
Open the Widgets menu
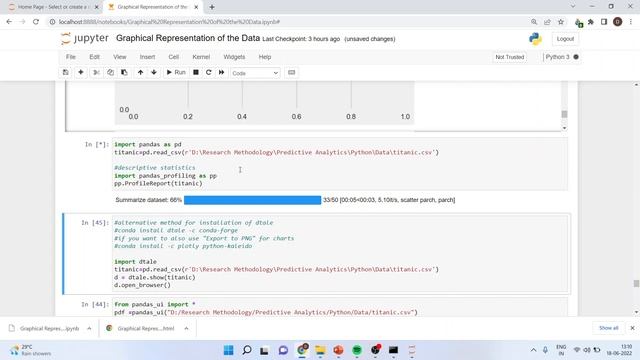click(234, 57)
